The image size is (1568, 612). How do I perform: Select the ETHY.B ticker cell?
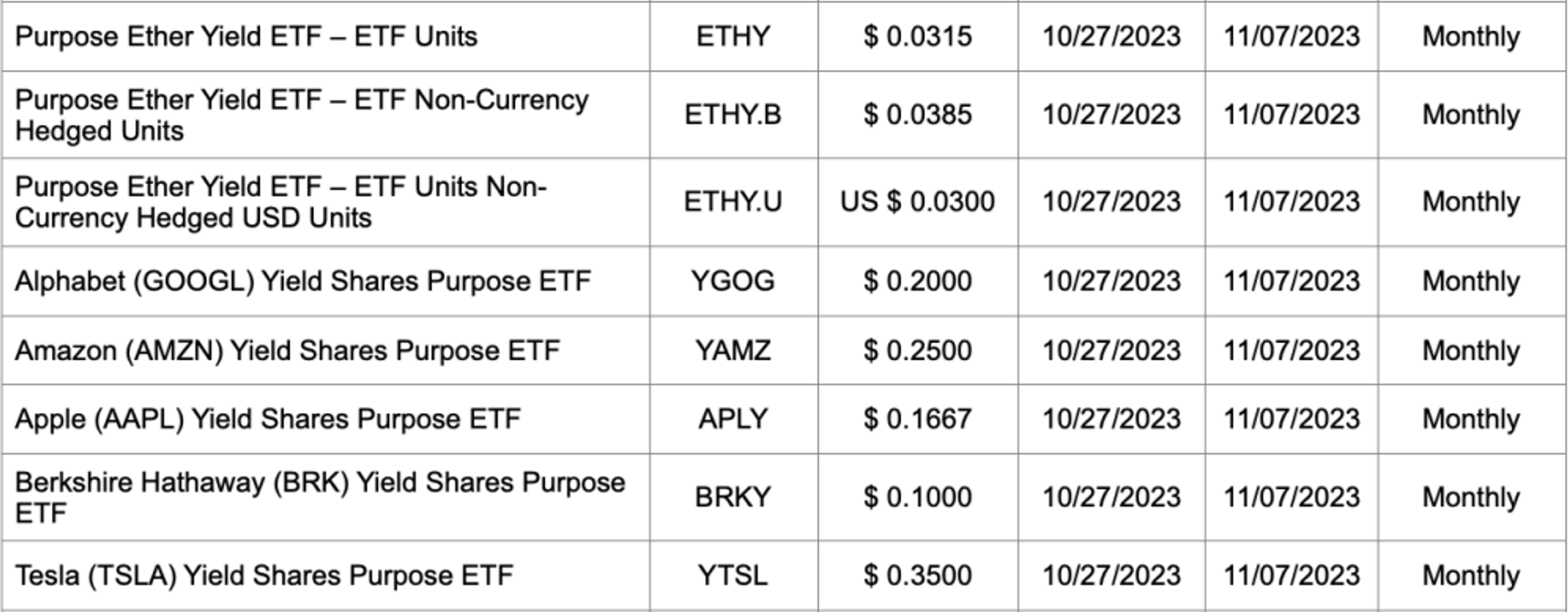[732, 115]
